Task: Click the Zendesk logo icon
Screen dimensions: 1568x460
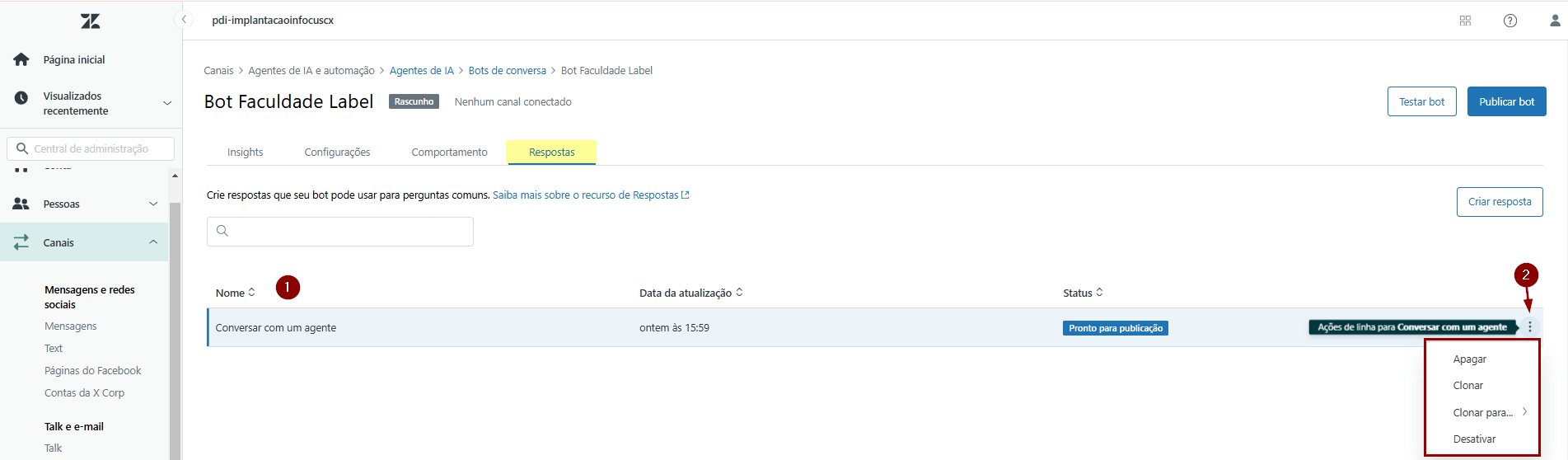Action: pyautogui.click(x=91, y=21)
